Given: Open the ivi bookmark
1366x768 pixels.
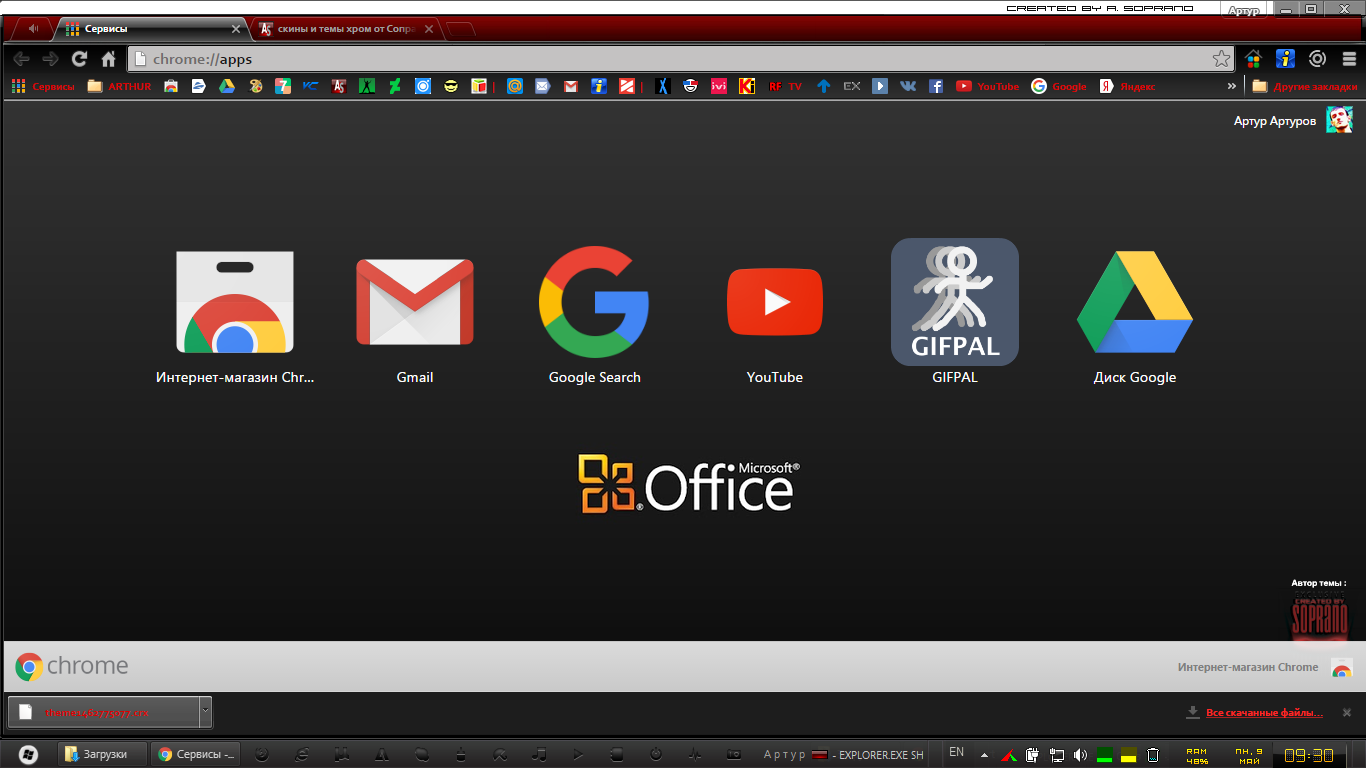Looking at the screenshot, I should coord(718,87).
